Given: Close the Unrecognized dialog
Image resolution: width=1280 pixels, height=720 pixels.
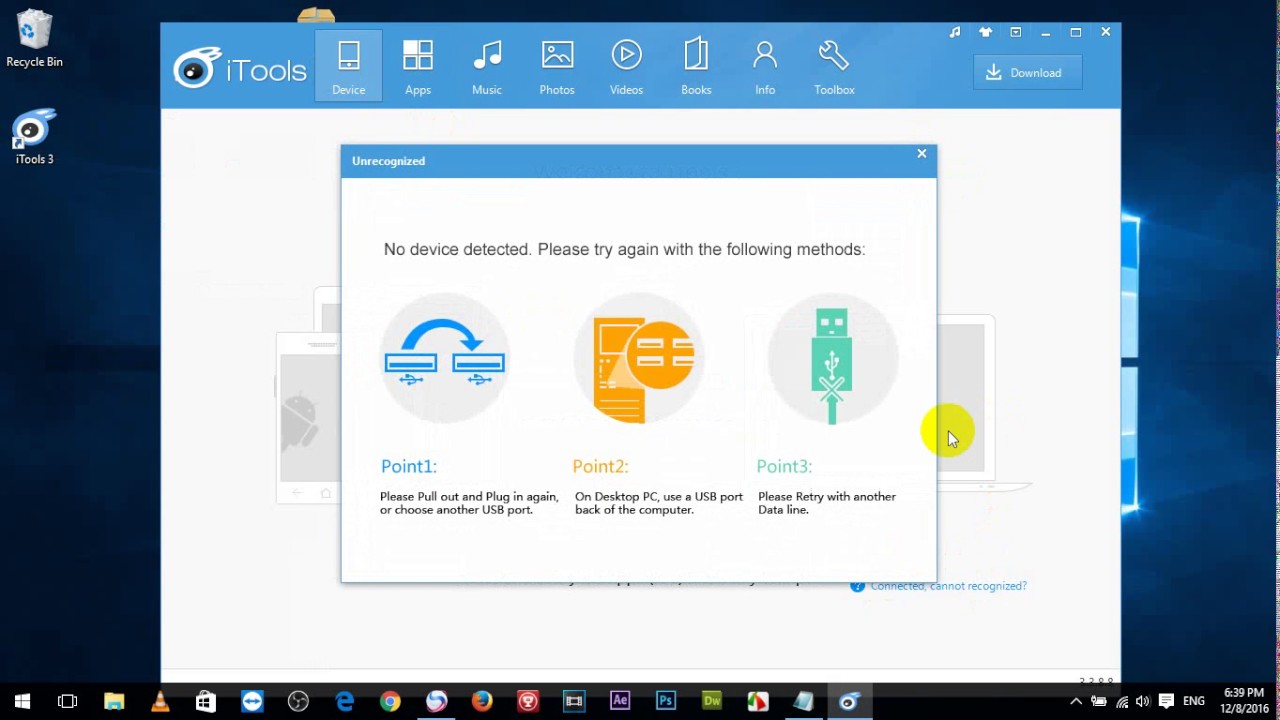Looking at the screenshot, I should pos(922,153).
